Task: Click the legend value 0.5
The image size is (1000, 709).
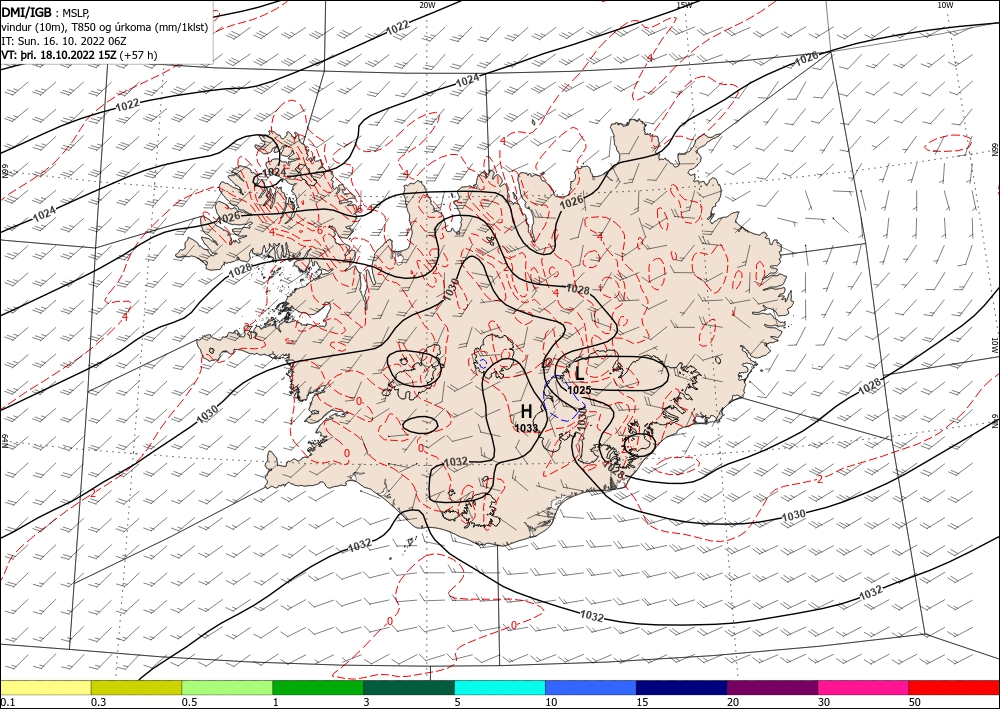Action: [188, 702]
